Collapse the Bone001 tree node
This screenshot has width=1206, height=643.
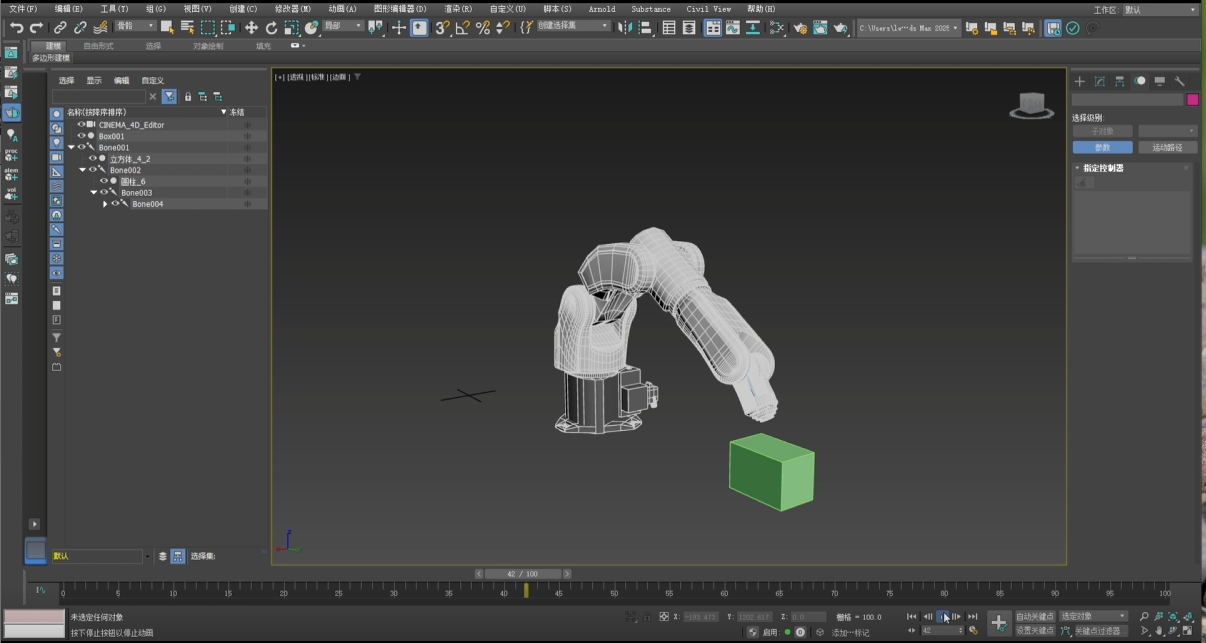pyautogui.click(x=72, y=148)
